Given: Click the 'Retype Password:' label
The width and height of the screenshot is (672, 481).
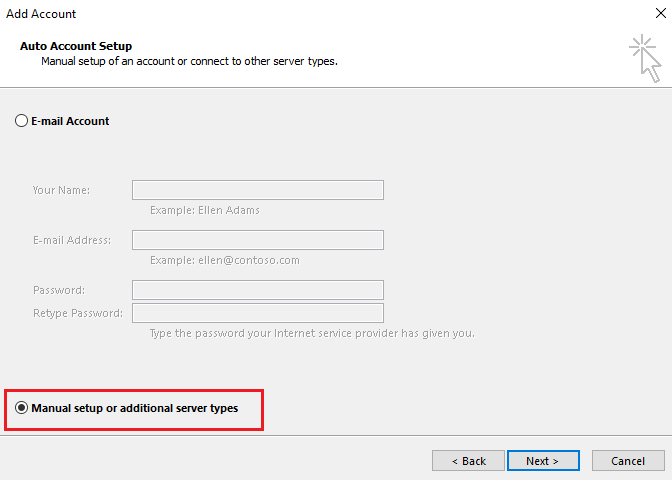Looking at the screenshot, I should pos(78,313).
